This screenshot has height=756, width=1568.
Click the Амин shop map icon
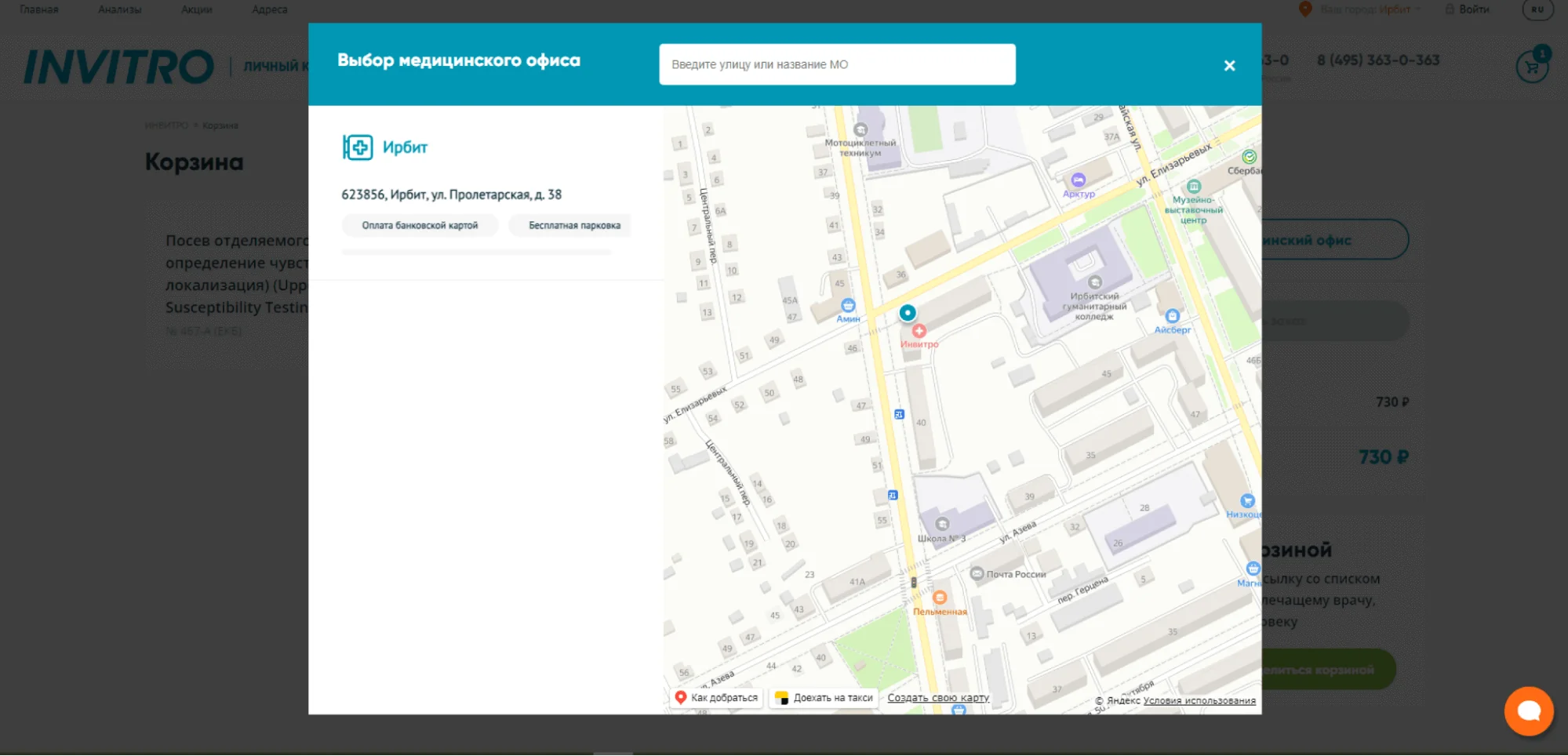(x=848, y=306)
